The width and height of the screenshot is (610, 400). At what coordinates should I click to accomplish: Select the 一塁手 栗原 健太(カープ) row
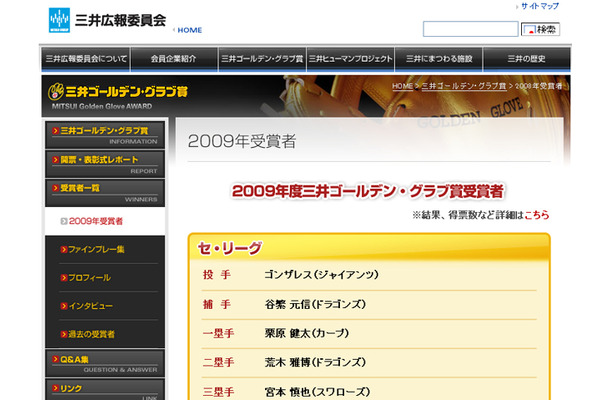pyautogui.click(x=369, y=333)
